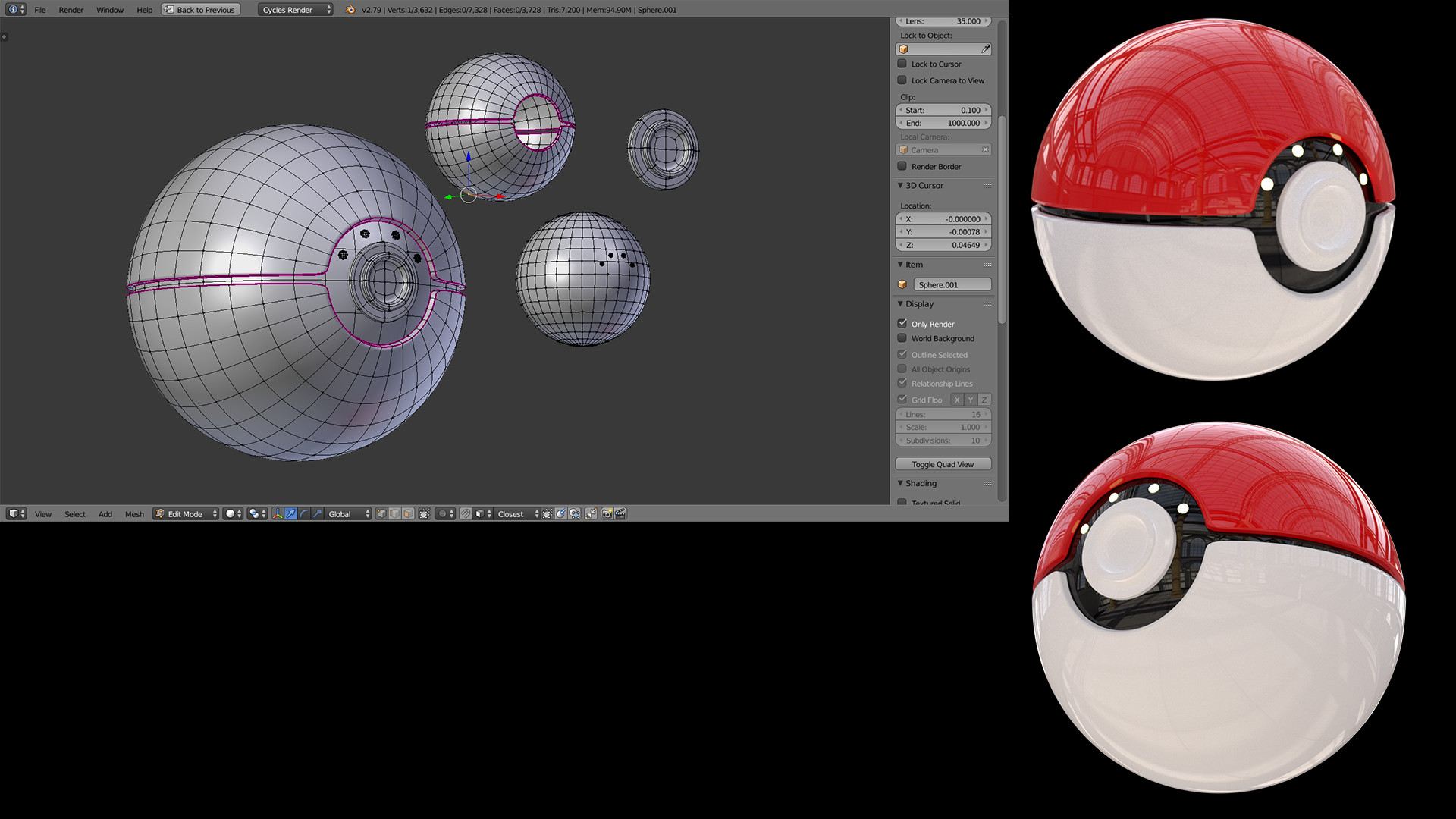The width and height of the screenshot is (1456, 819).
Task: Open the snap element selector icon
Action: tap(483, 514)
